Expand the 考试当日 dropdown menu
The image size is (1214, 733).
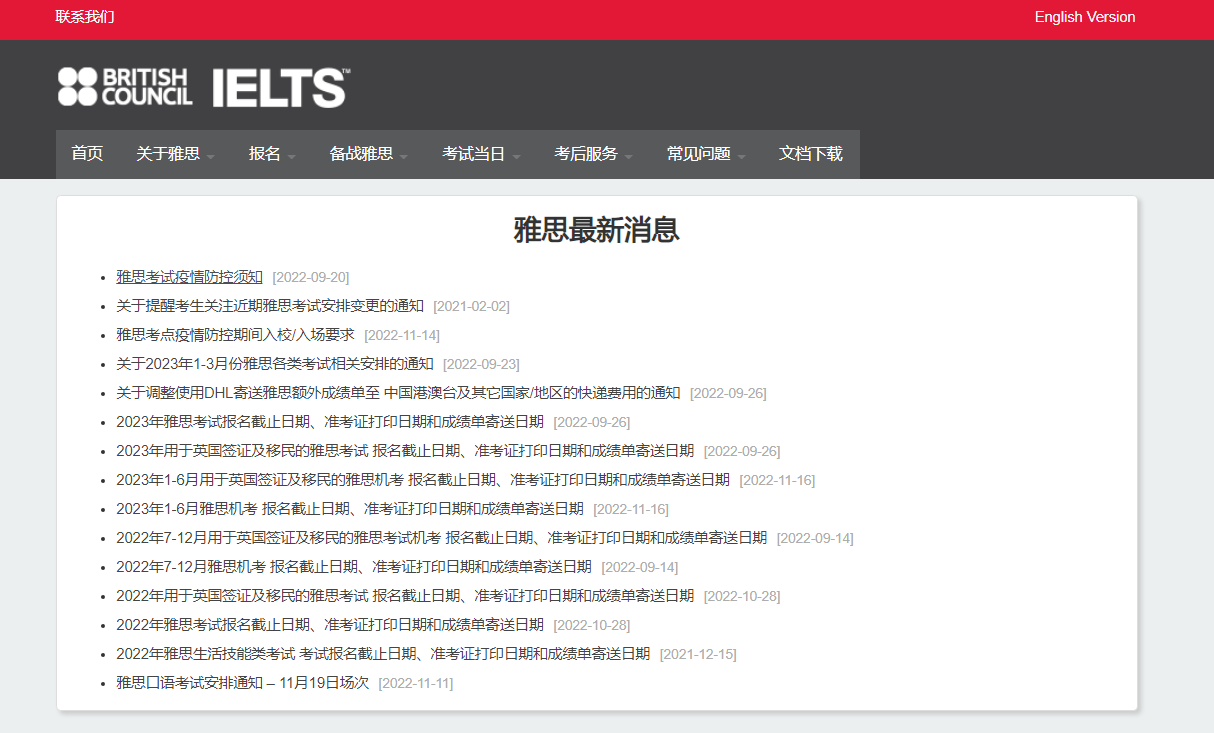(482, 154)
